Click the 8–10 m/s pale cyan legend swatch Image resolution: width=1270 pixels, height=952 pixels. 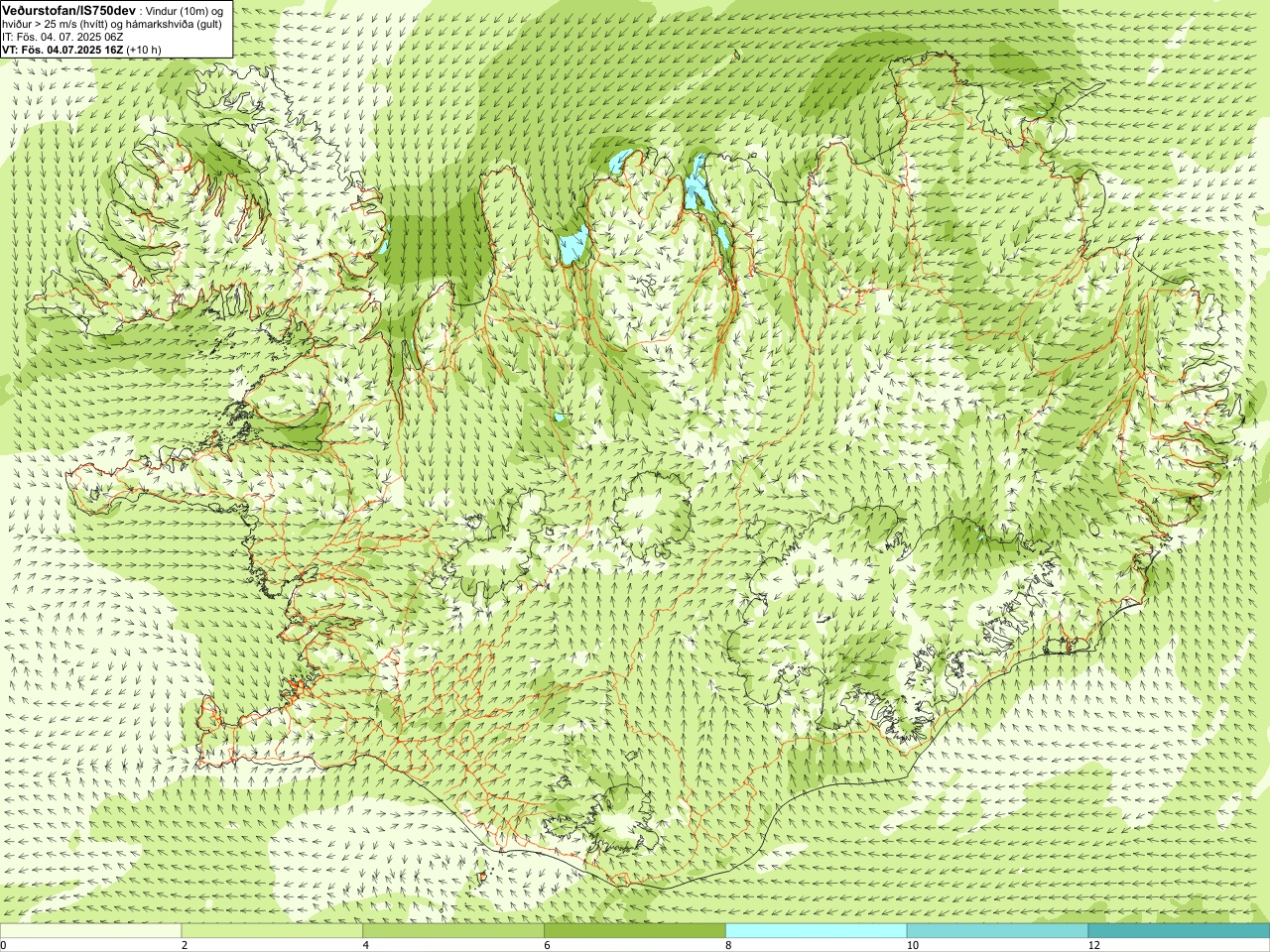[817, 931]
